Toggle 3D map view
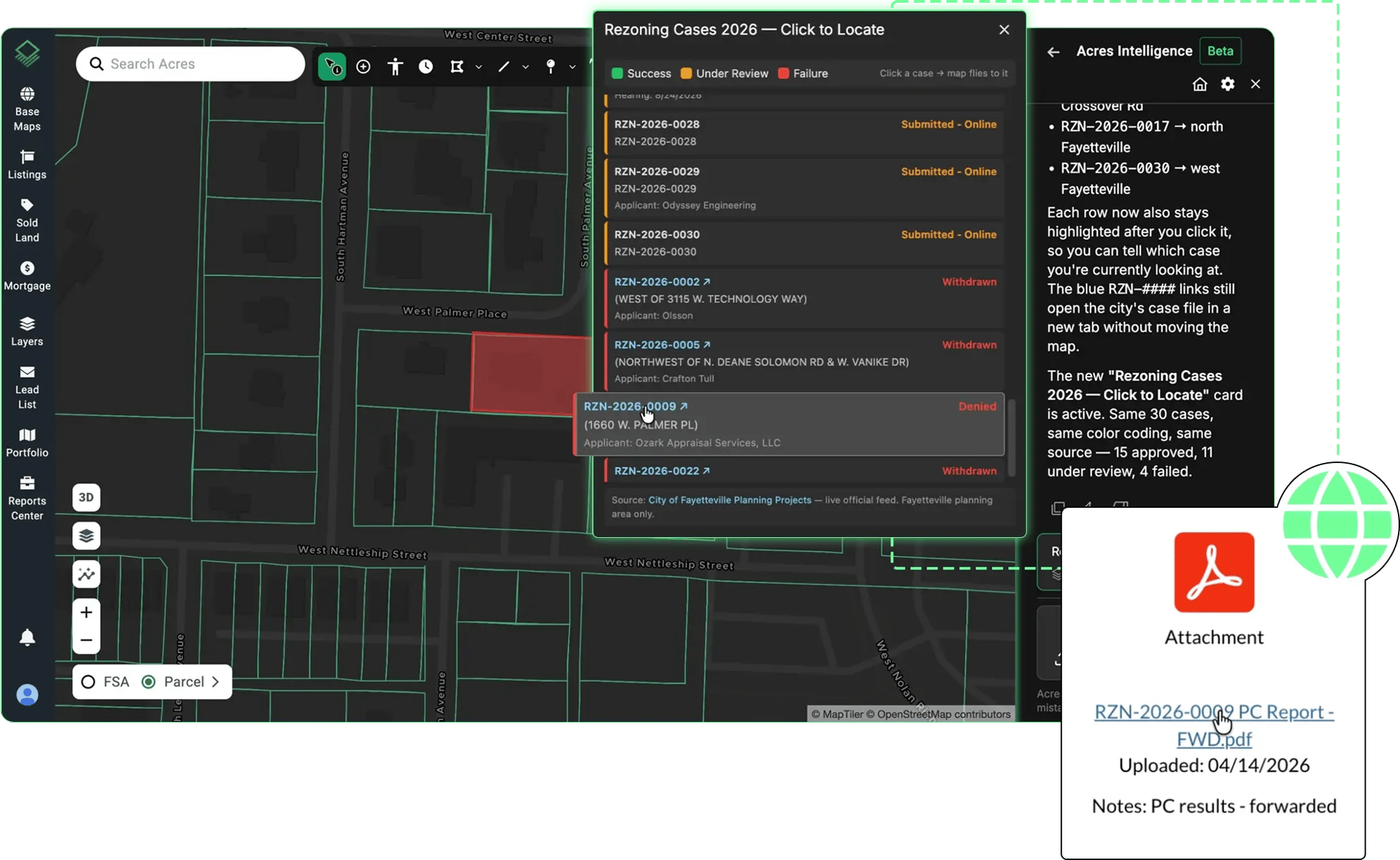 pos(86,497)
